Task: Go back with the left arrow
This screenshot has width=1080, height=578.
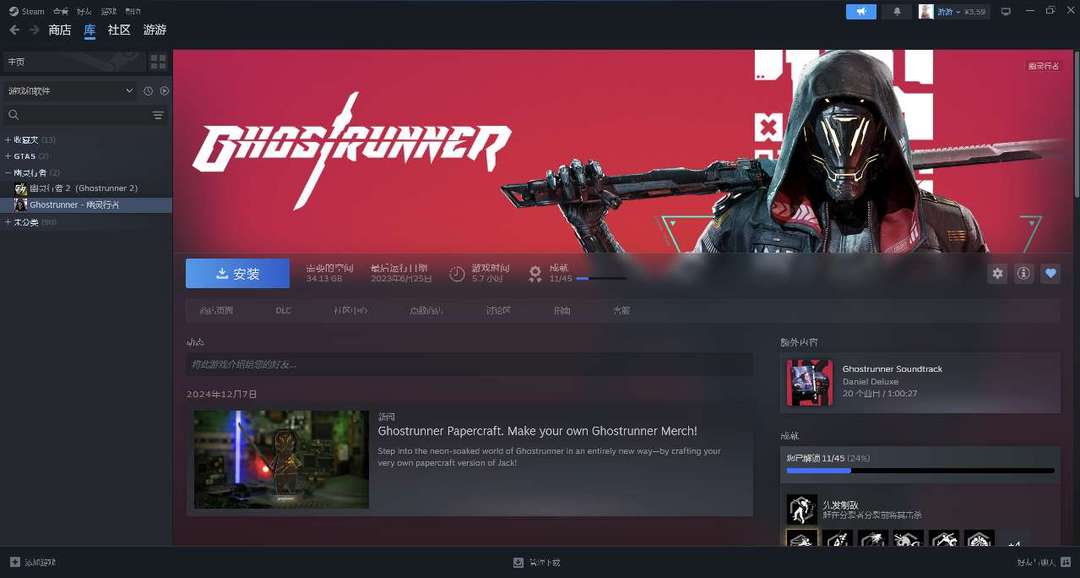Action: (x=14, y=30)
